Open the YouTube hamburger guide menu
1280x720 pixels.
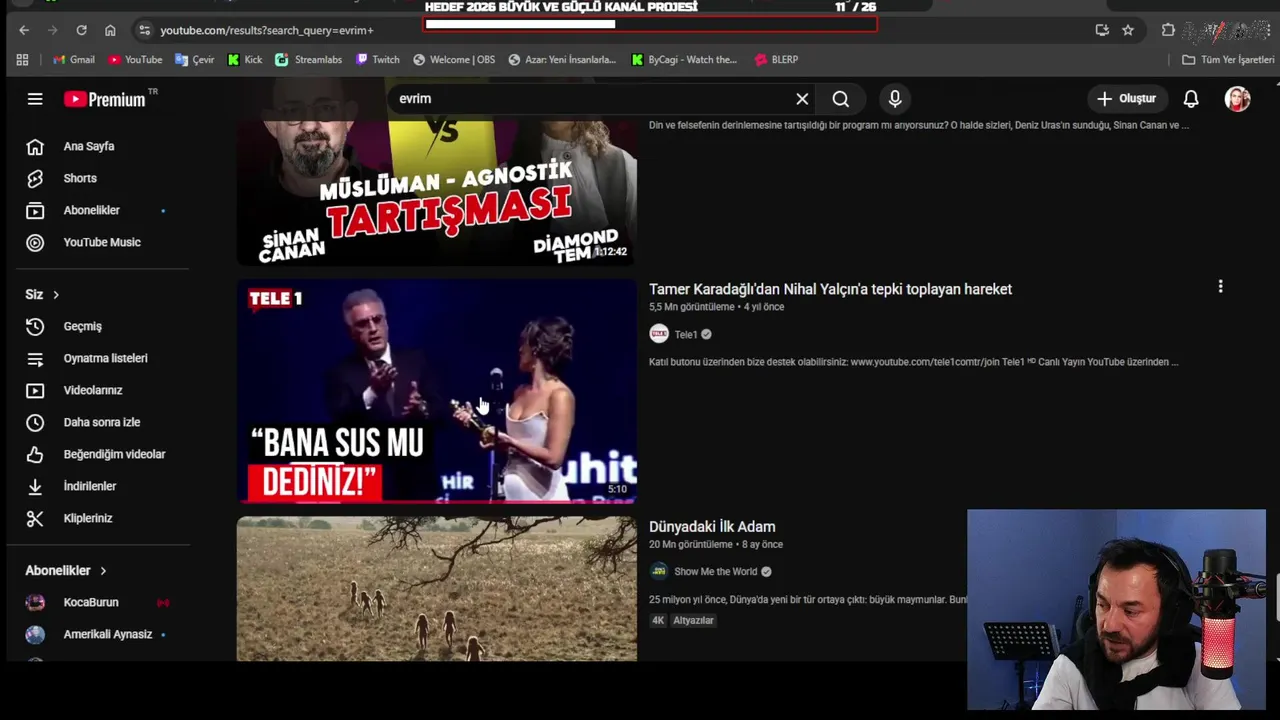(x=35, y=99)
